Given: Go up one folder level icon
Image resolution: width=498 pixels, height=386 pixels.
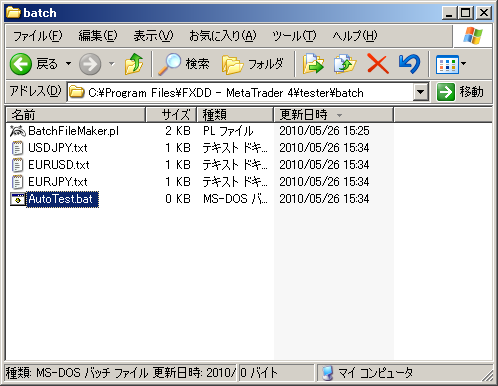Looking at the screenshot, I should pos(134,64).
